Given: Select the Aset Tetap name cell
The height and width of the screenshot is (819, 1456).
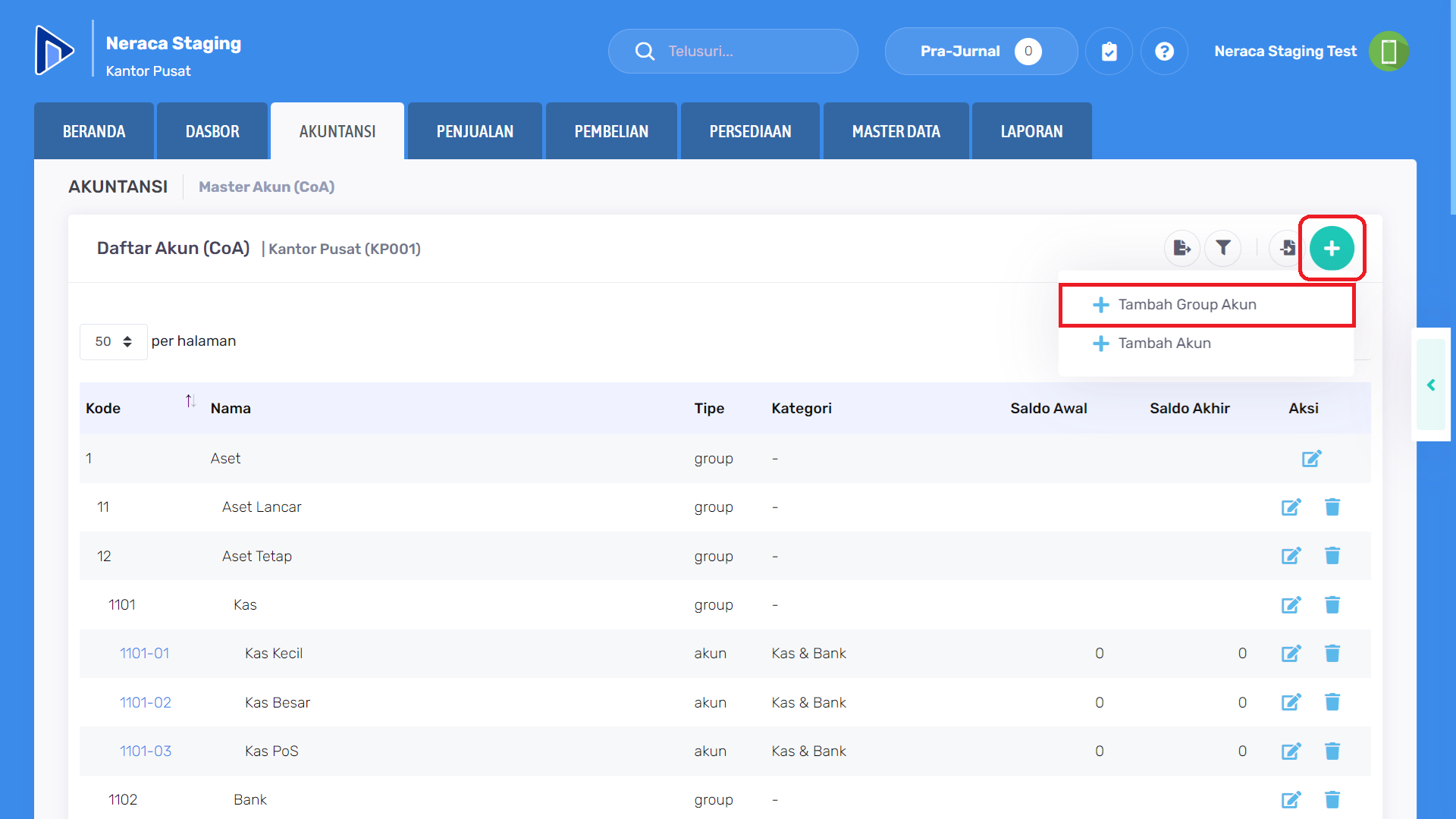Looking at the screenshot, I should pos(257,556).
